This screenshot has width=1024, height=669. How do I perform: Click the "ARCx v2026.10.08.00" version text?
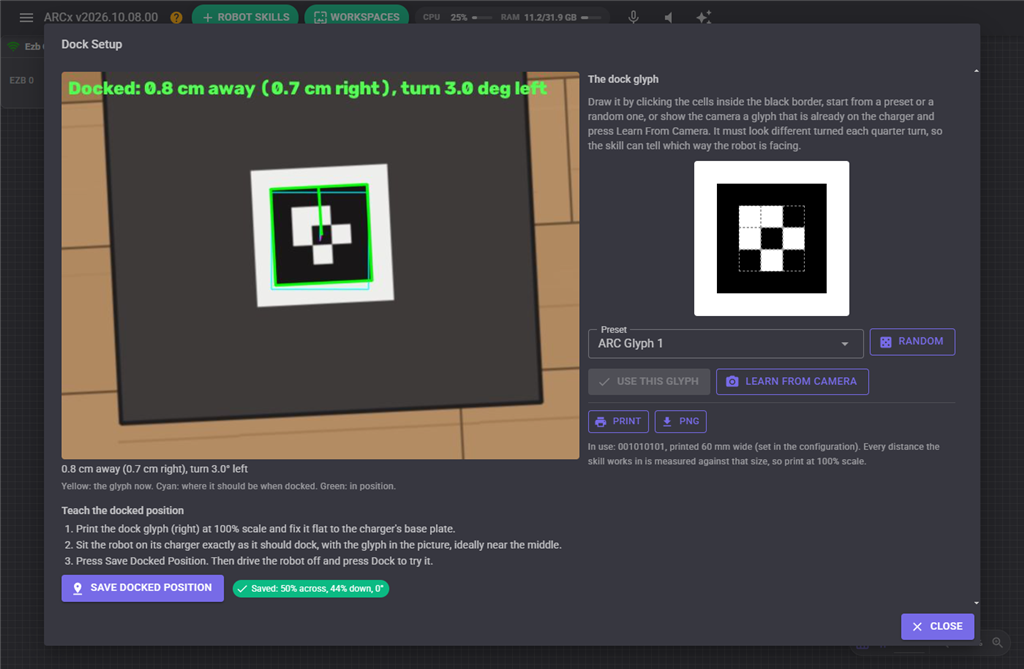coord(101,18)
